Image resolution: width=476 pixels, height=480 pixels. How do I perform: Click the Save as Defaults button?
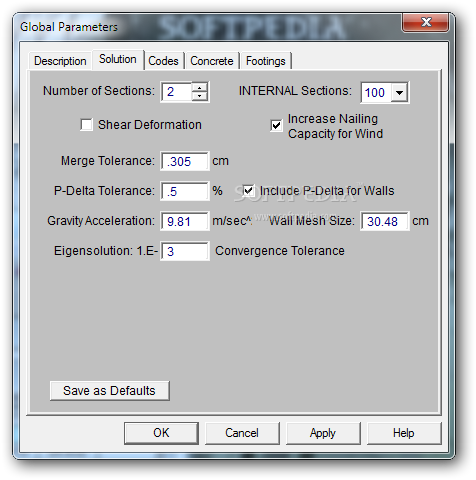(x=110, y=391)
